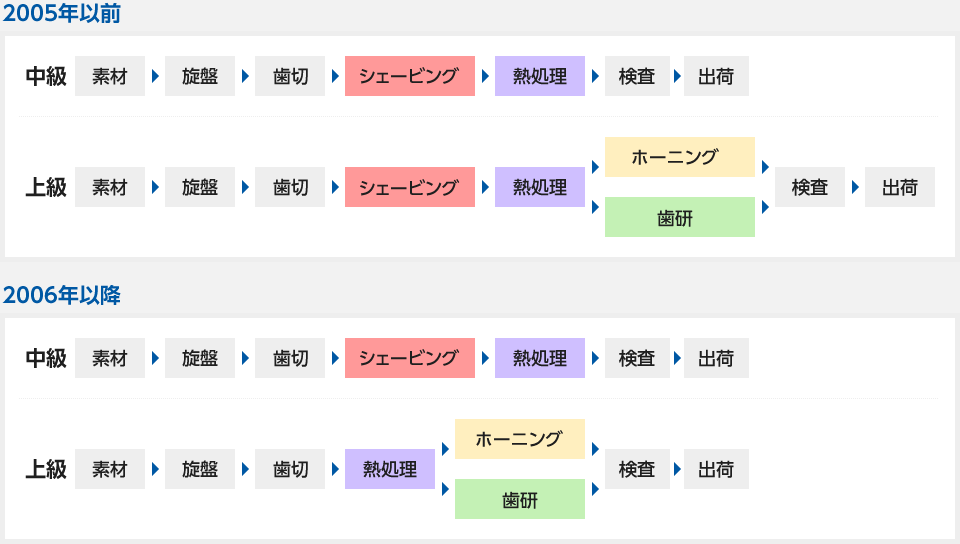960x544 pixels.
Task: Click the 2005年以前 heading
Action: tap(62, 13)
